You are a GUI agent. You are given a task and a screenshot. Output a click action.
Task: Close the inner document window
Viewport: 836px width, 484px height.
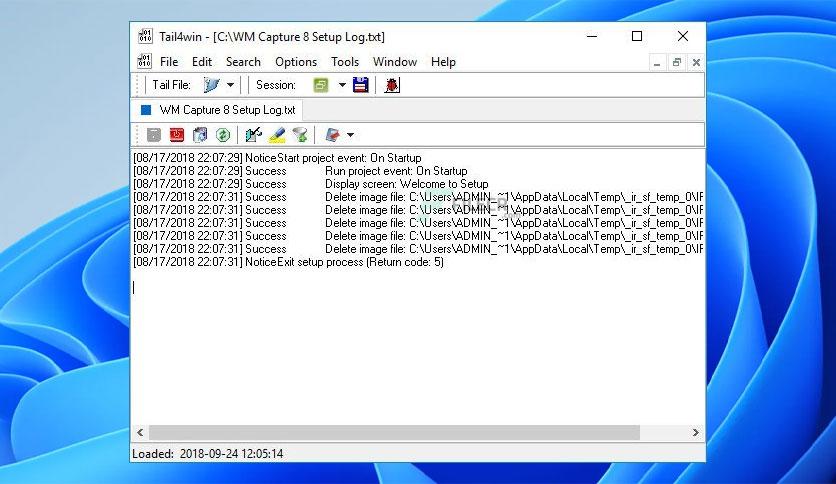696,63
